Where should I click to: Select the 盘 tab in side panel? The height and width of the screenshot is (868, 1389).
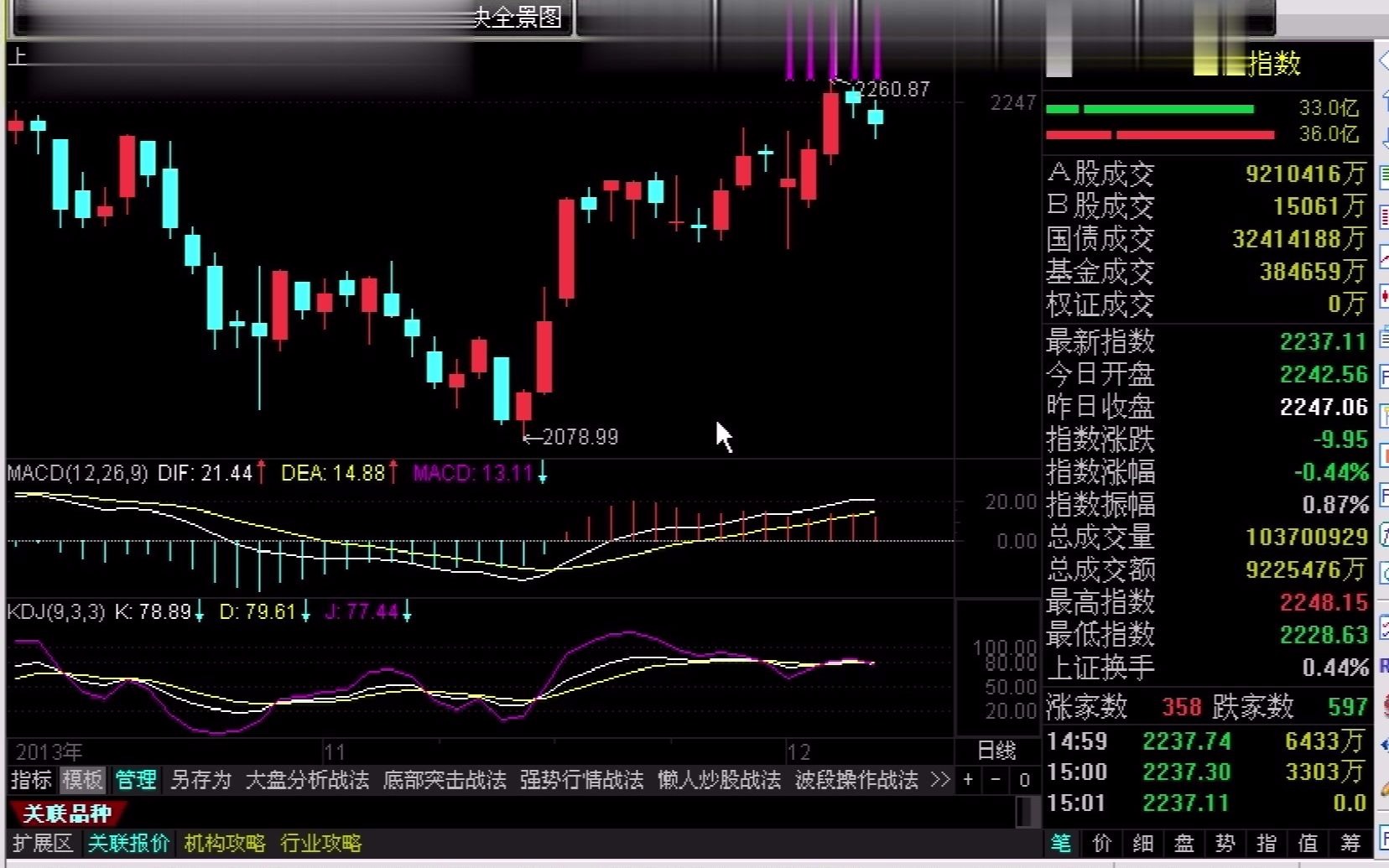1184,843
